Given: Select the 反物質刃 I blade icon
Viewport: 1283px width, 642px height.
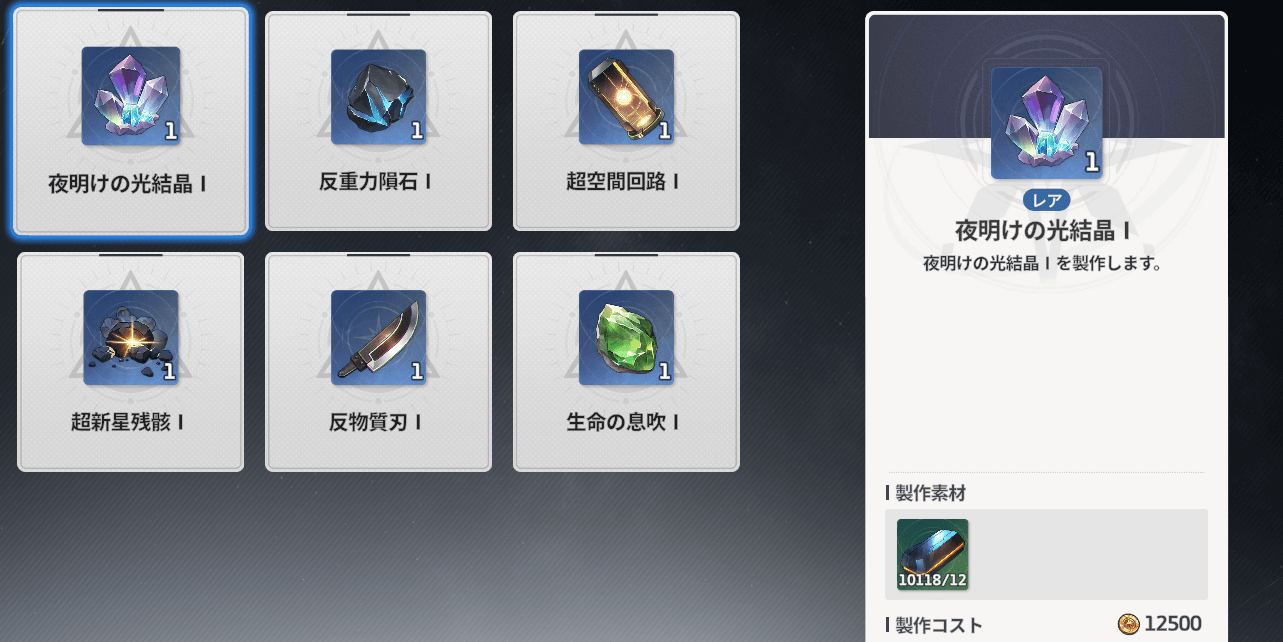Looking at the screenshot, I should click(x=378, y=338).
